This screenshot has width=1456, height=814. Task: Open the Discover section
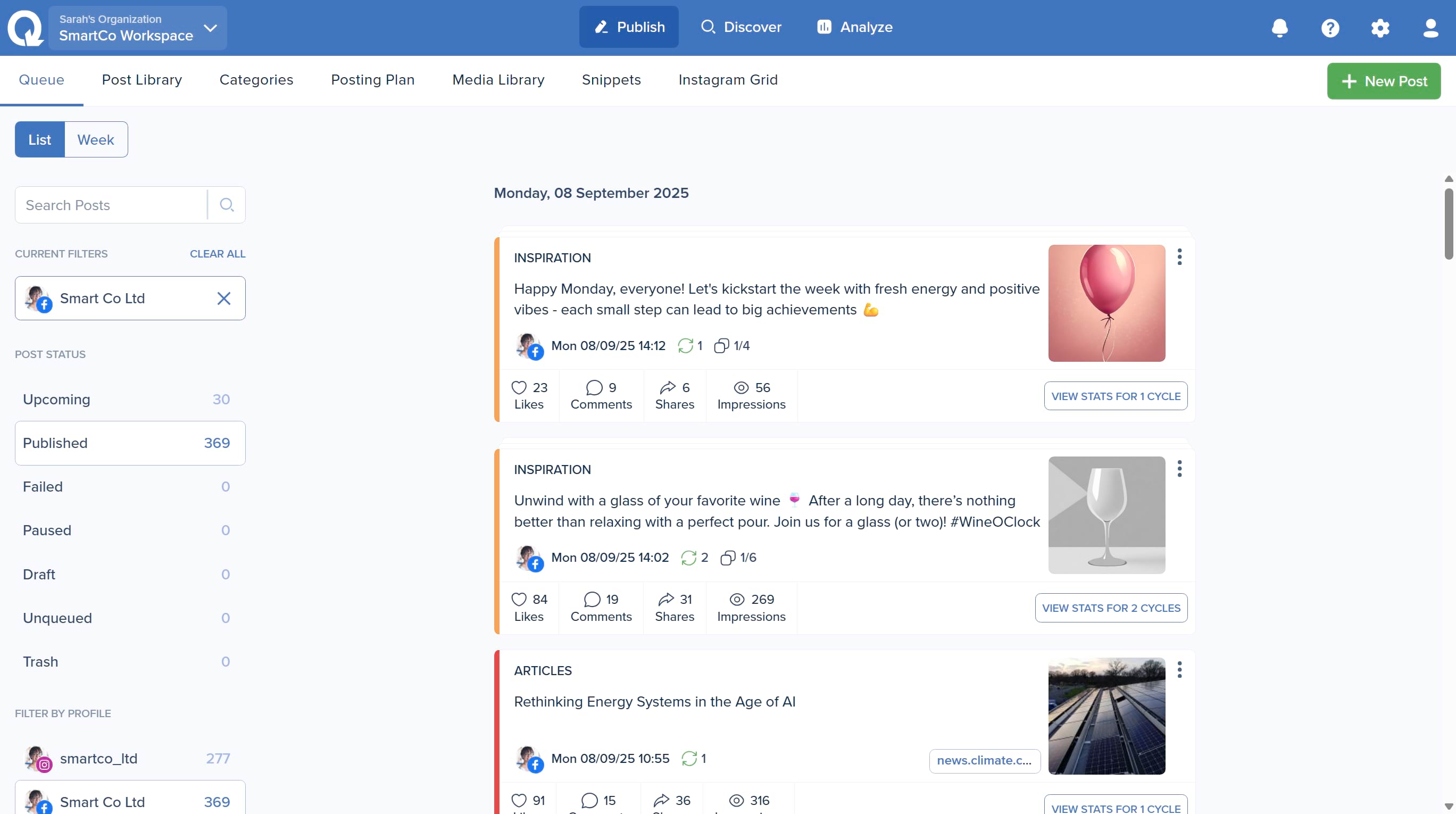(x=741, y=27)
